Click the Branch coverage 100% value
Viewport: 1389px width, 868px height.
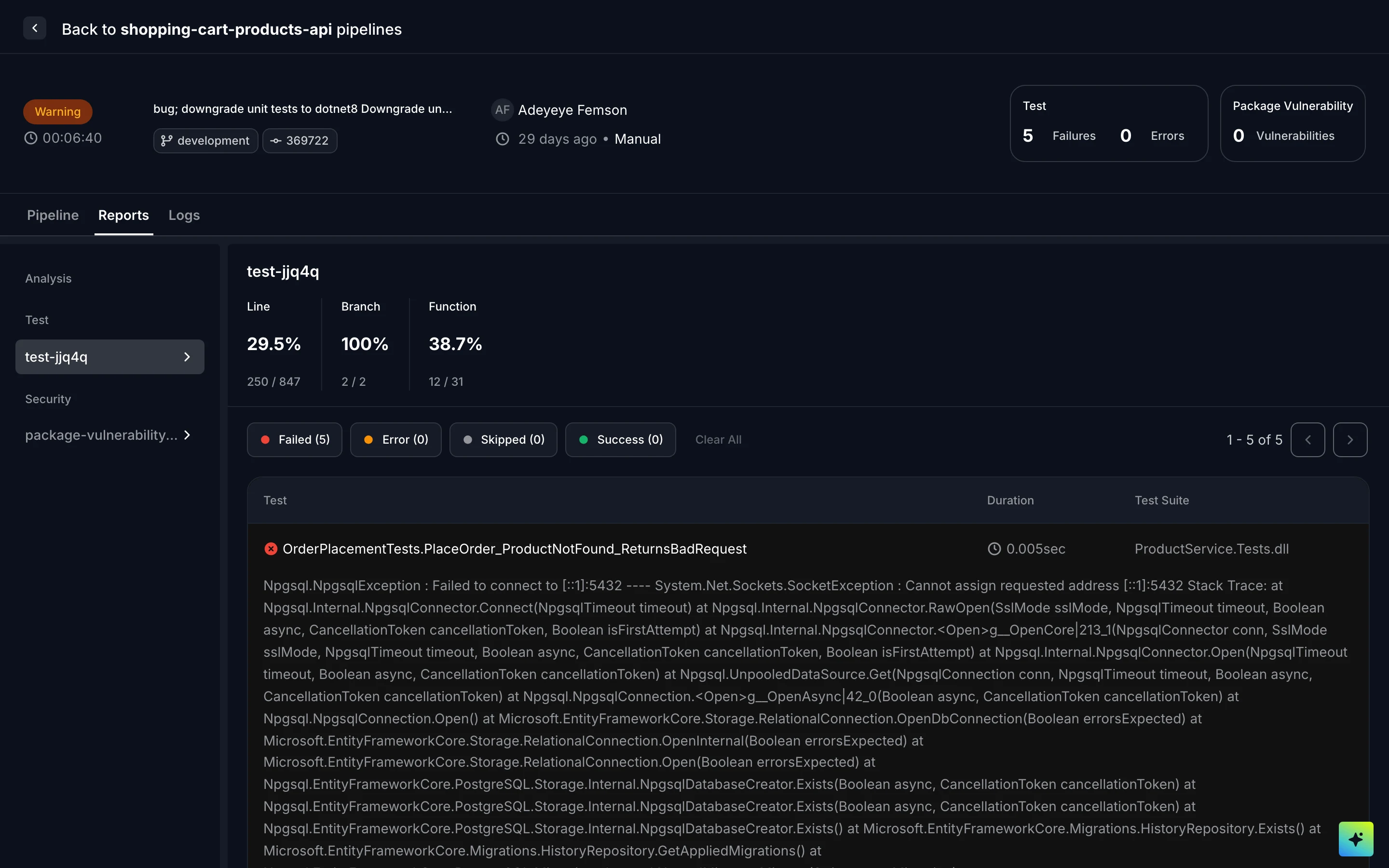pyautogui.click(x=365, y=344)
